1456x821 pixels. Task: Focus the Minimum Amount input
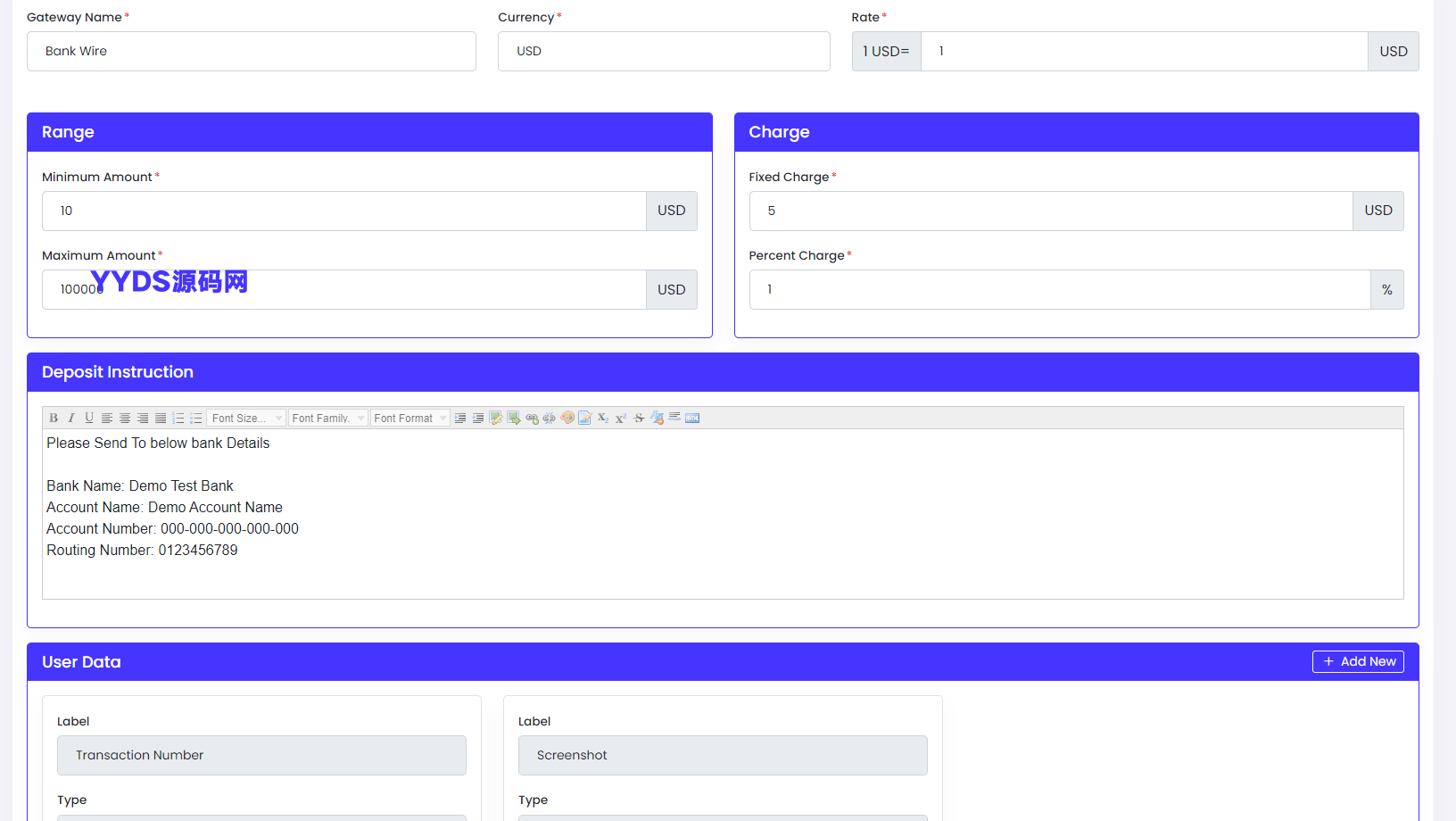pos(343,211)
